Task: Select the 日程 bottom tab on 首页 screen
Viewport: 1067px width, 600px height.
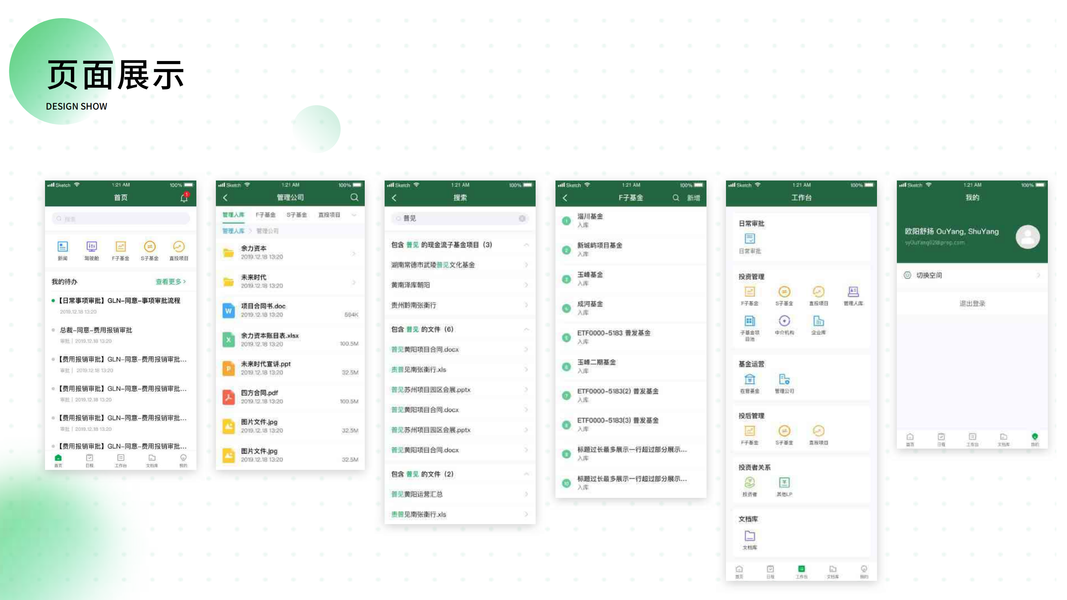Action: (89, 461)
